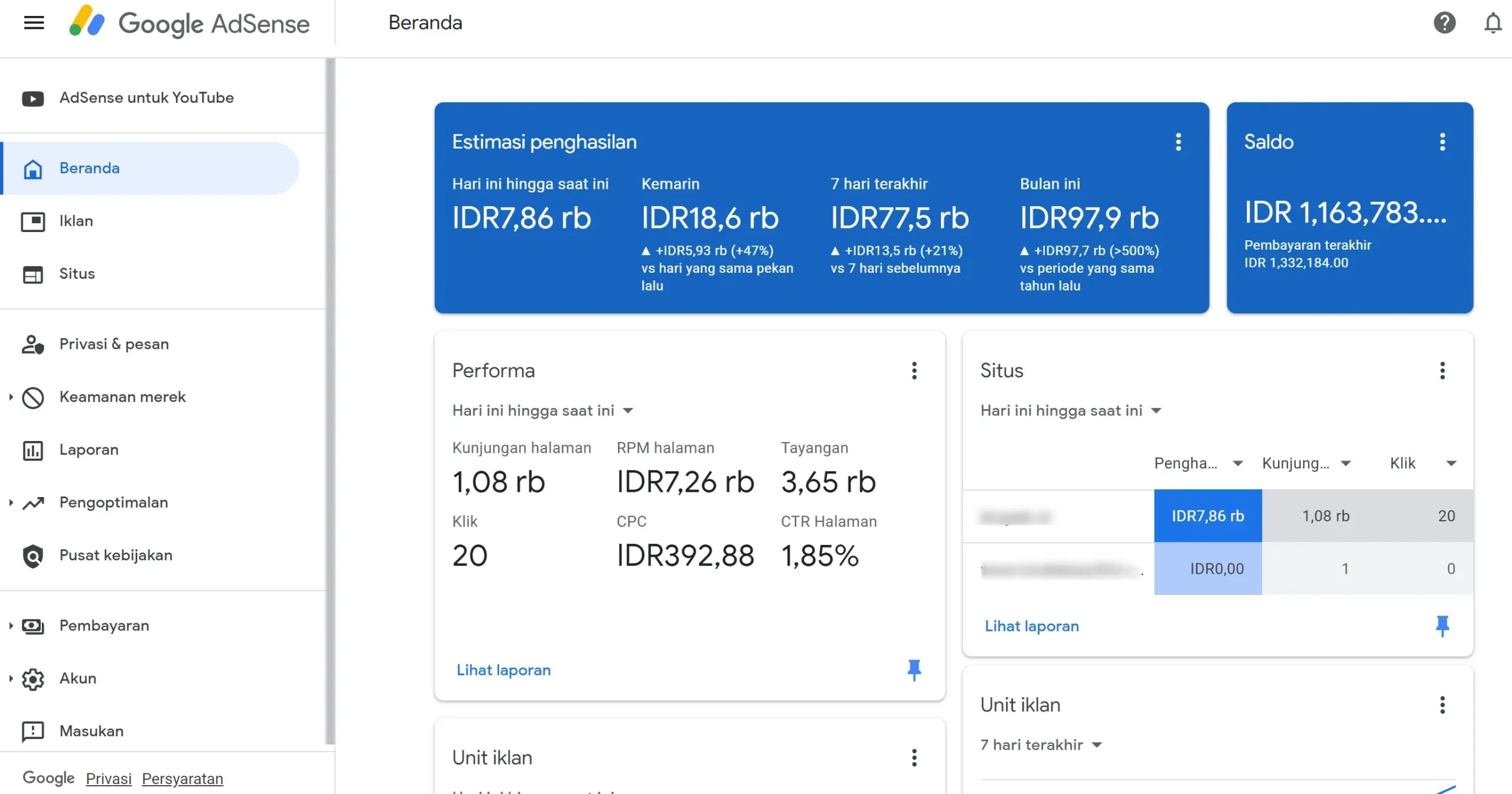Go to AdSense untuk YouTube
This screenshot has width=1512, height=794.
pyautogui.click(x=146, y=98)
